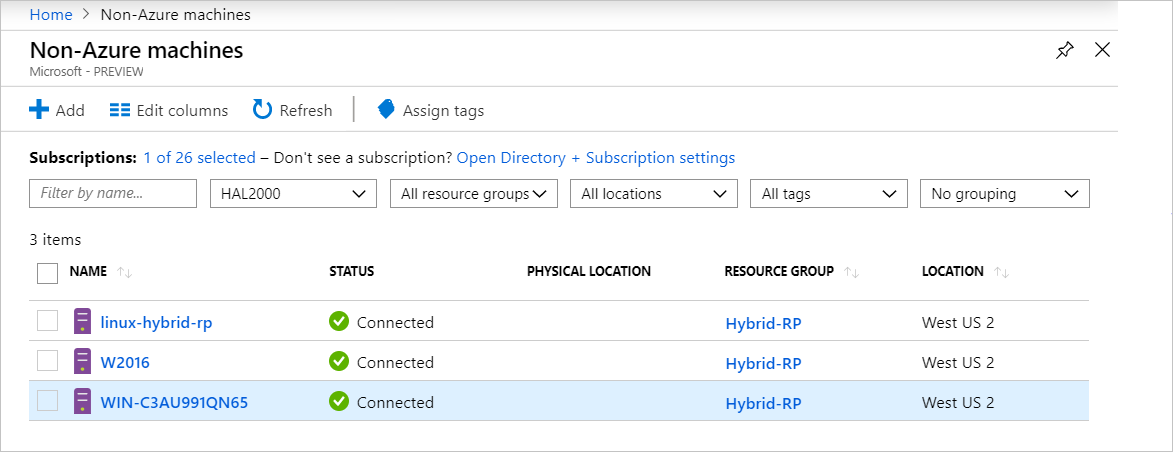Open the No grouping dropdown

coord(1005,194)
